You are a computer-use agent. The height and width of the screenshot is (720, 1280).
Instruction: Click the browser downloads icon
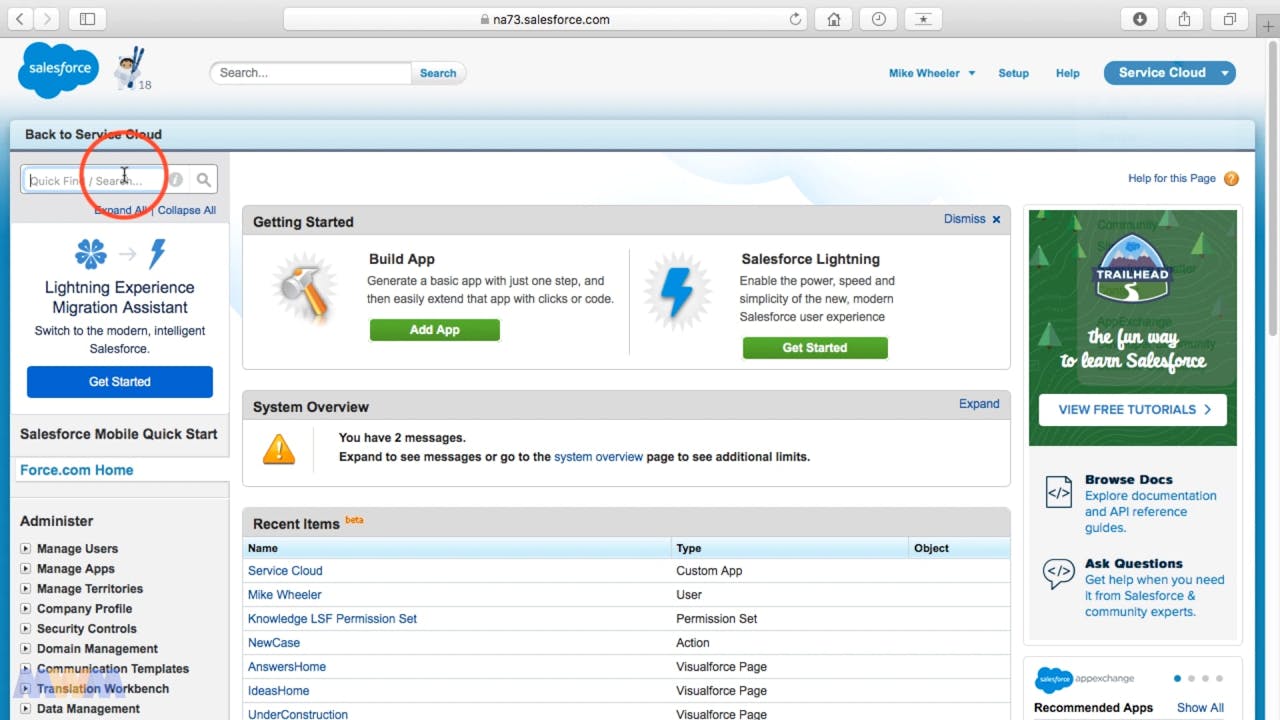click(x=1139, y=19)
